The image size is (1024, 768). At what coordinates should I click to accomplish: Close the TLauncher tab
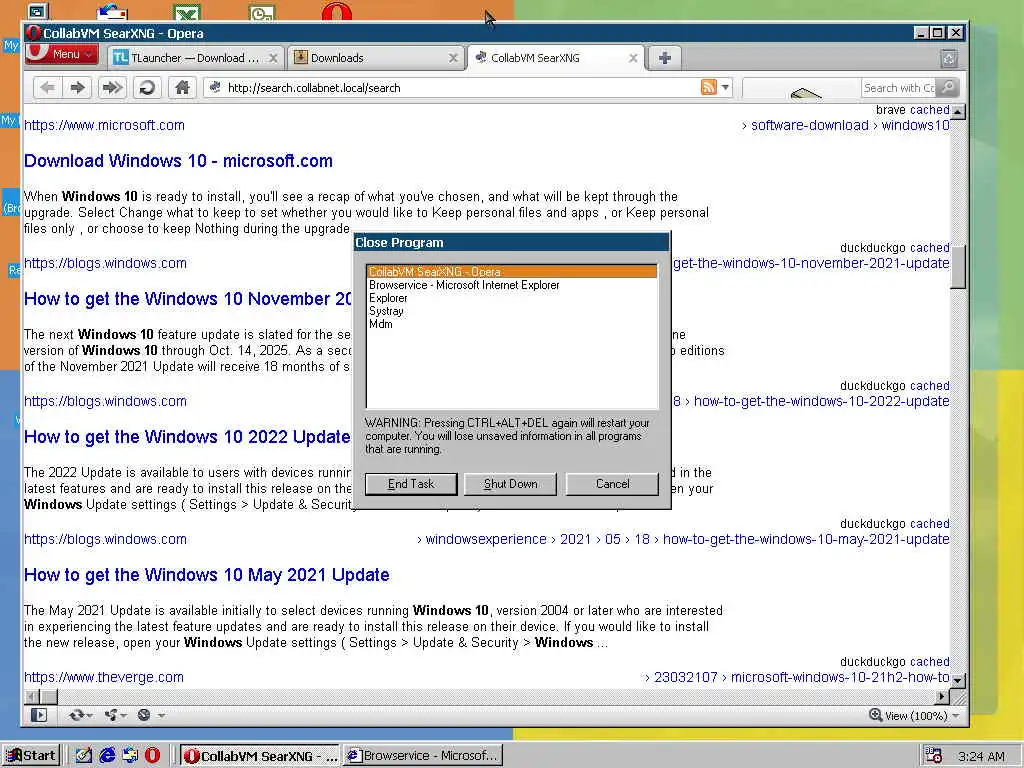273,58
